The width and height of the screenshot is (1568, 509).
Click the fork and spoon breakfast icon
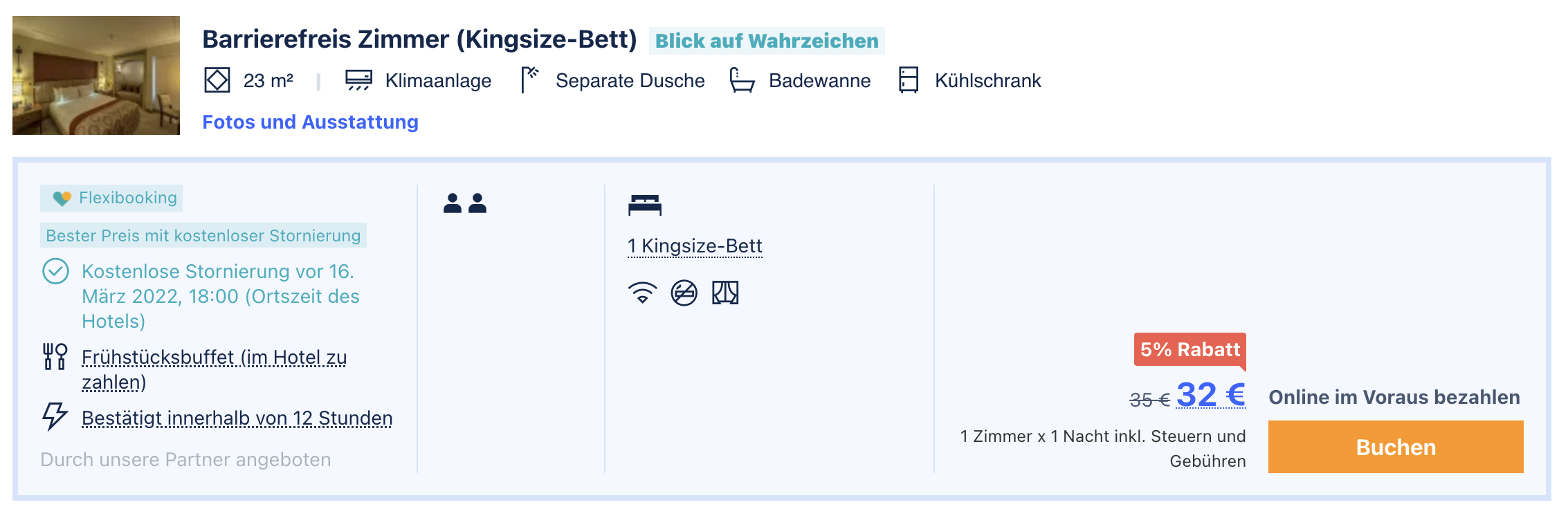[55, 357]
